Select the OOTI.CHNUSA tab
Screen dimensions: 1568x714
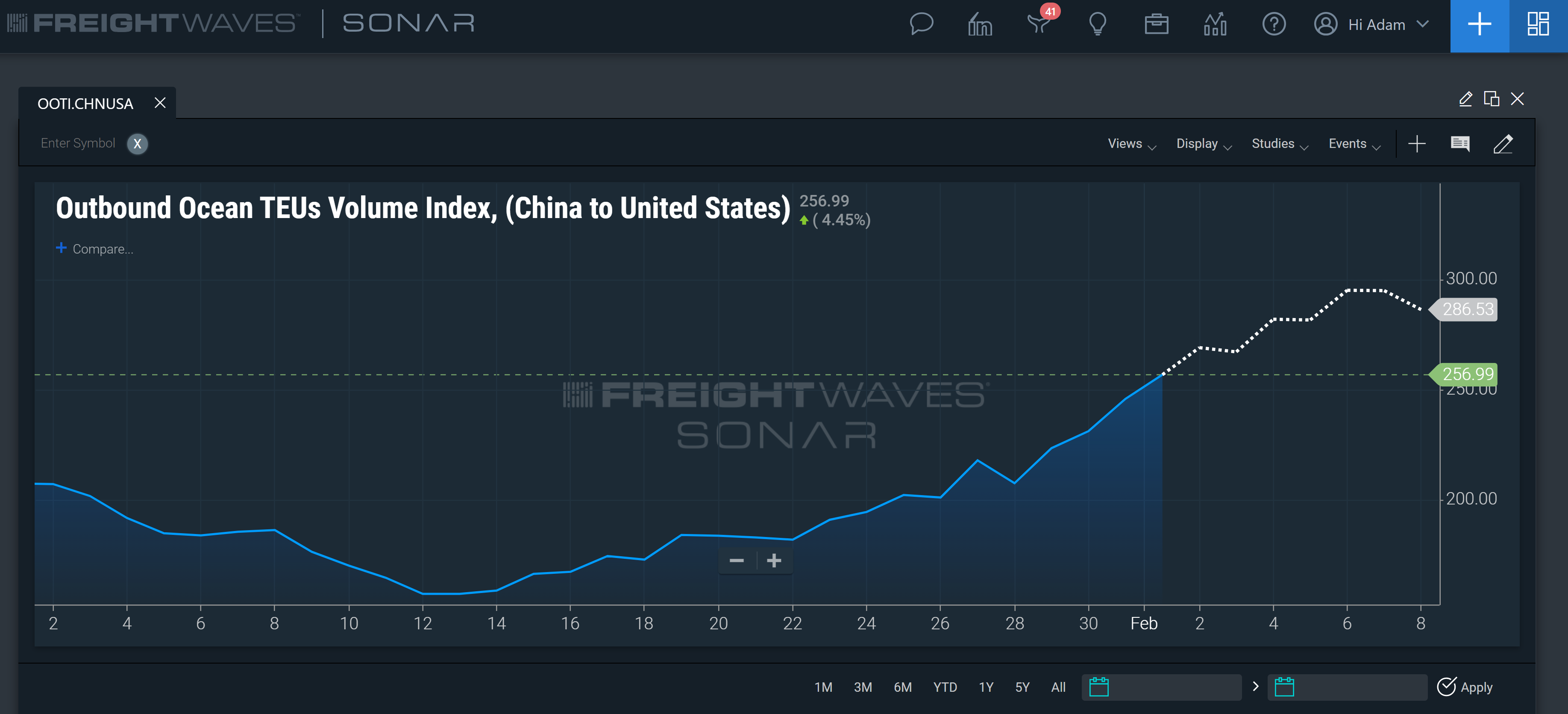pos(85,103)
